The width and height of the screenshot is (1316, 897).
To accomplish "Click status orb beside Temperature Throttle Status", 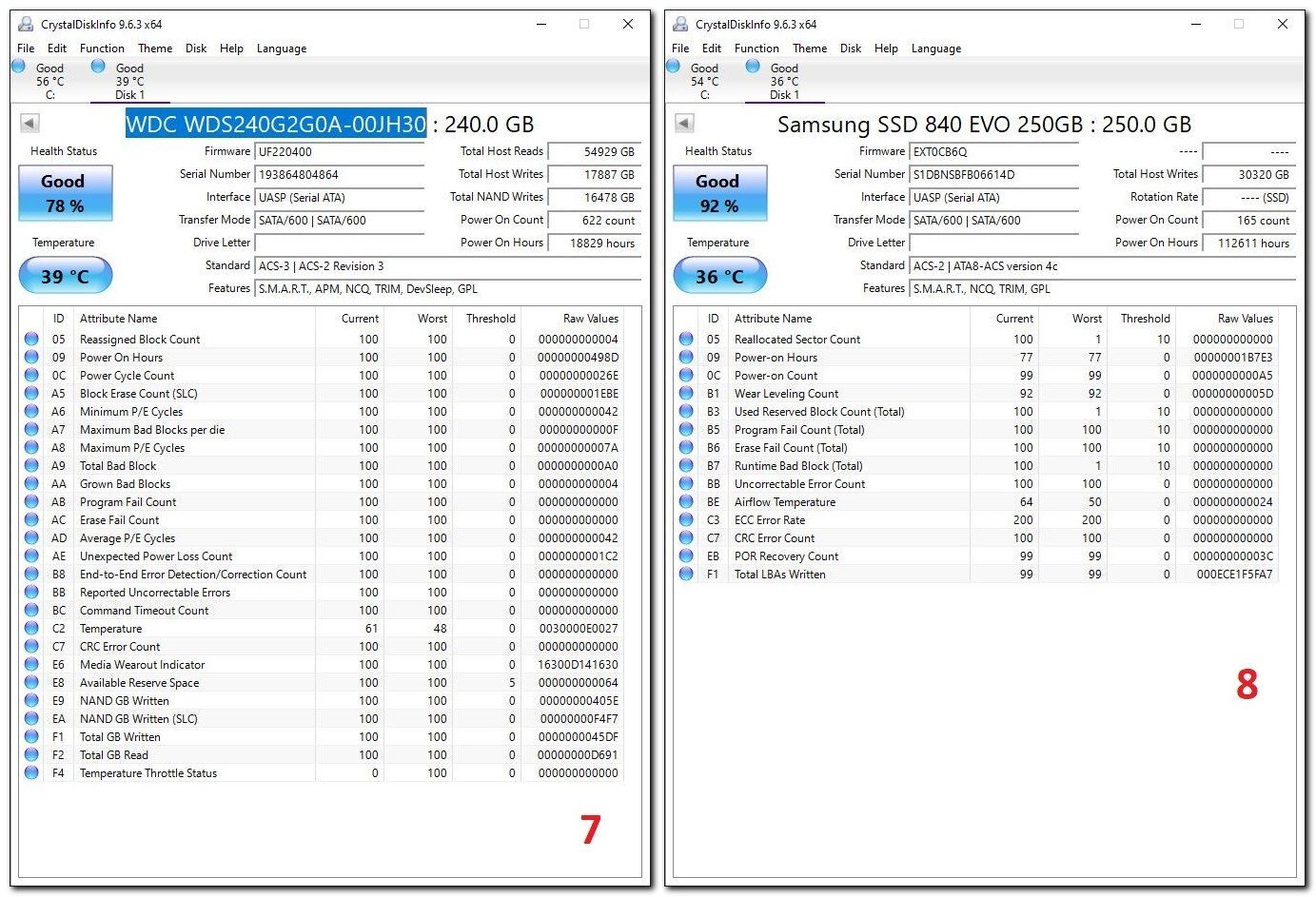I will click(x=31, y=772).
